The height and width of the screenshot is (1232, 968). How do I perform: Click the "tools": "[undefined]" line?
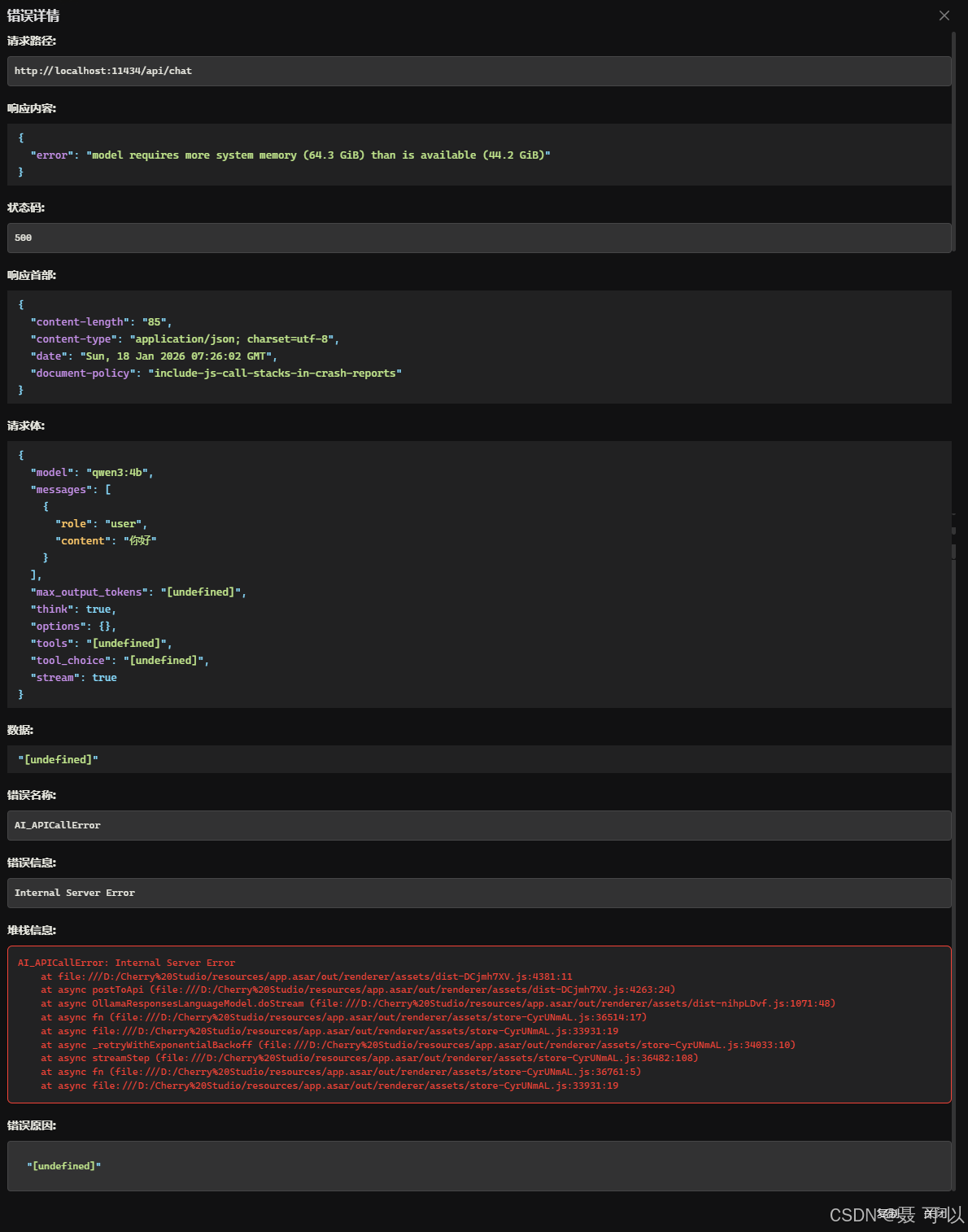(x=101, y=644)
